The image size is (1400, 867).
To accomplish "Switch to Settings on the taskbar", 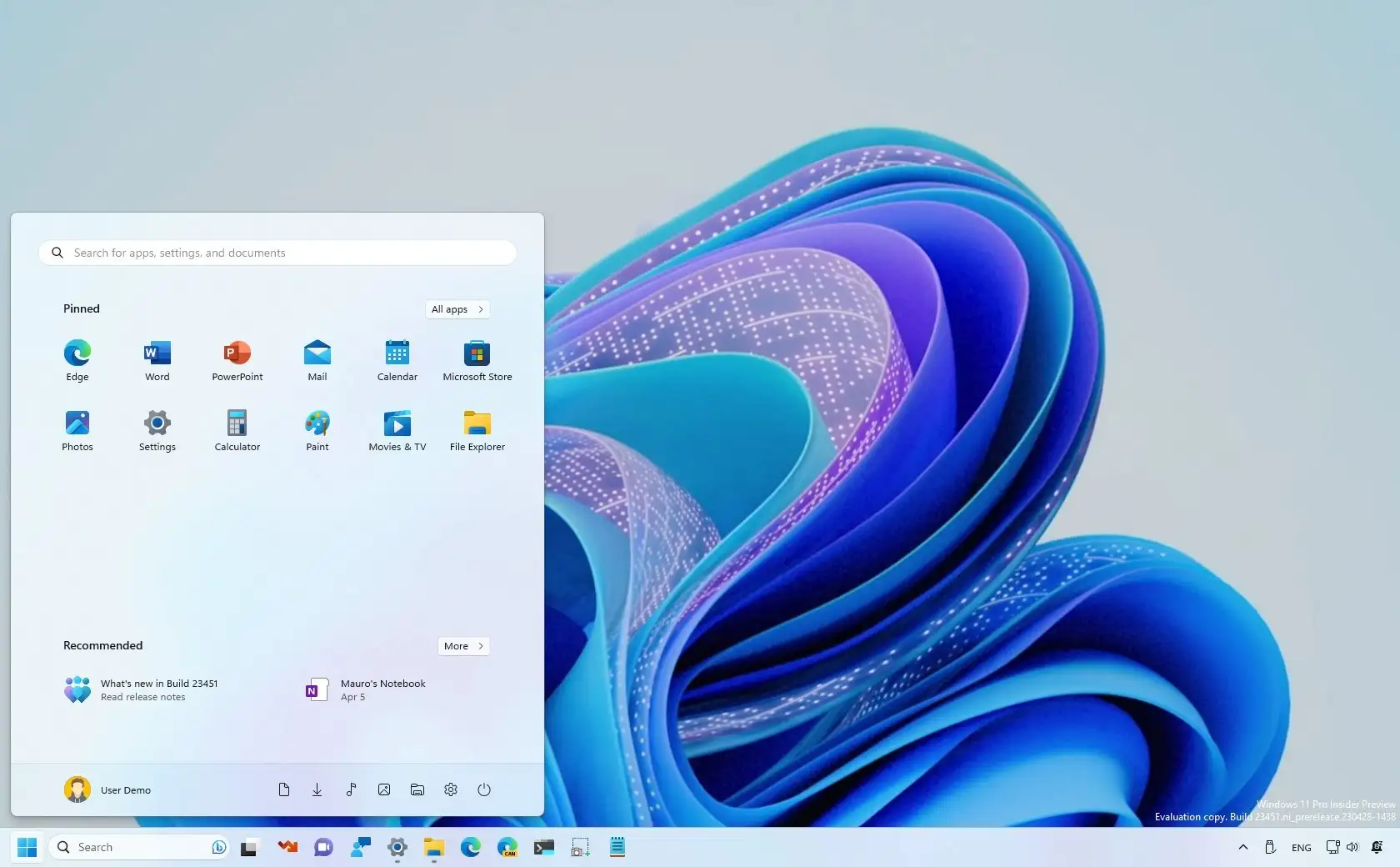I will [x=397, y=847].
